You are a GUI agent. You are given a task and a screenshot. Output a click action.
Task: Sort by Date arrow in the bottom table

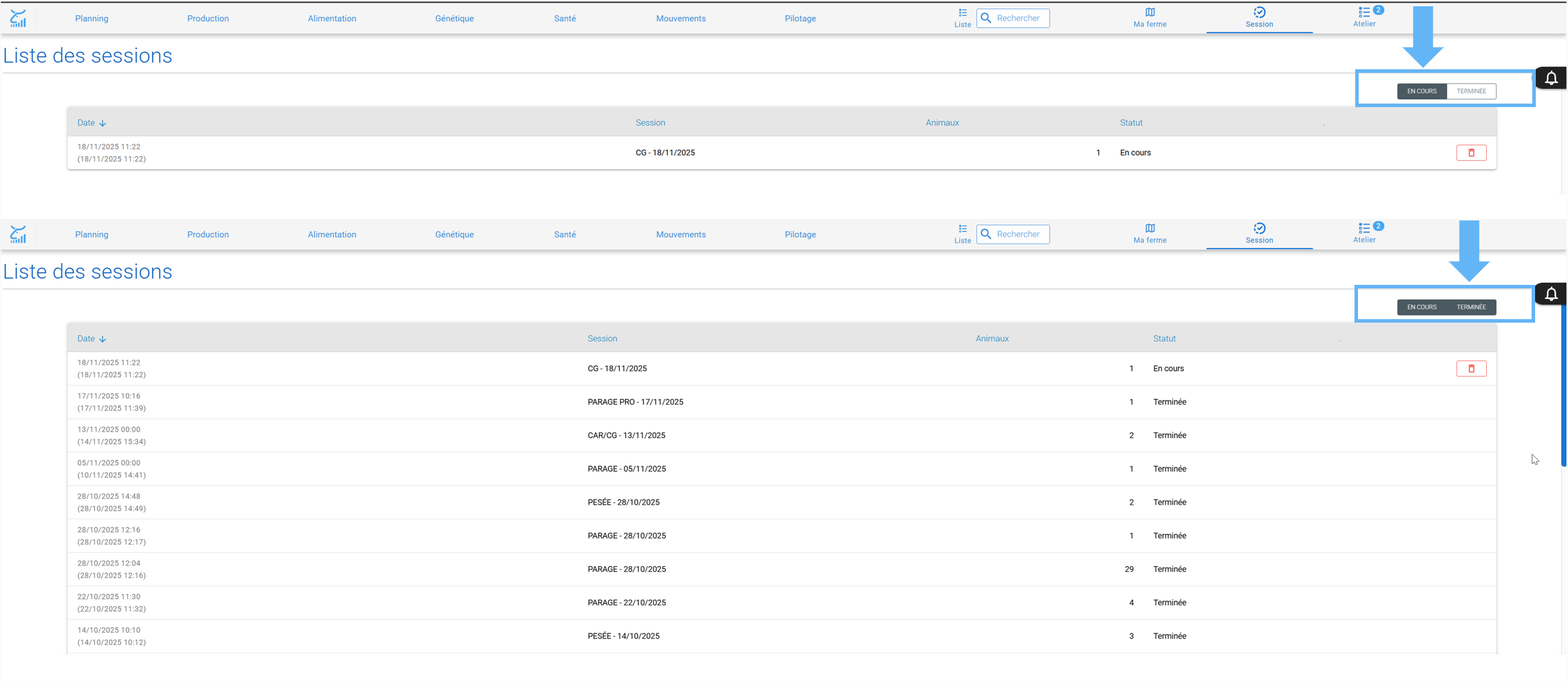pyautogui.click(x=103, y=339)
